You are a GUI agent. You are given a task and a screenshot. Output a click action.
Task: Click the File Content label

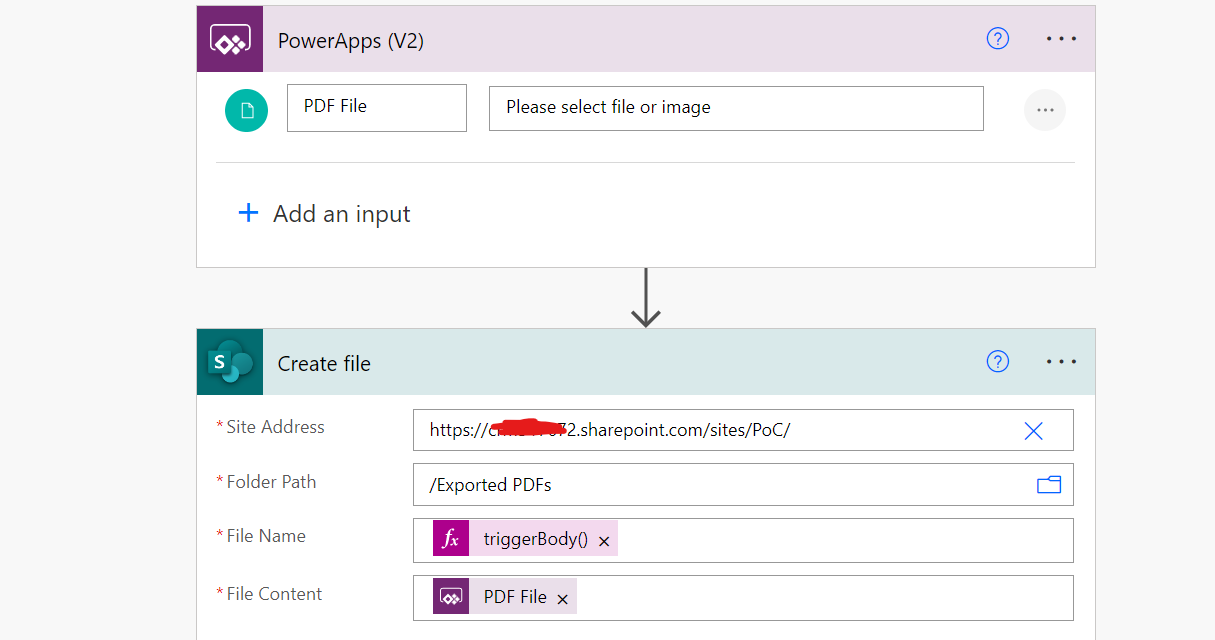pos(274,594)
